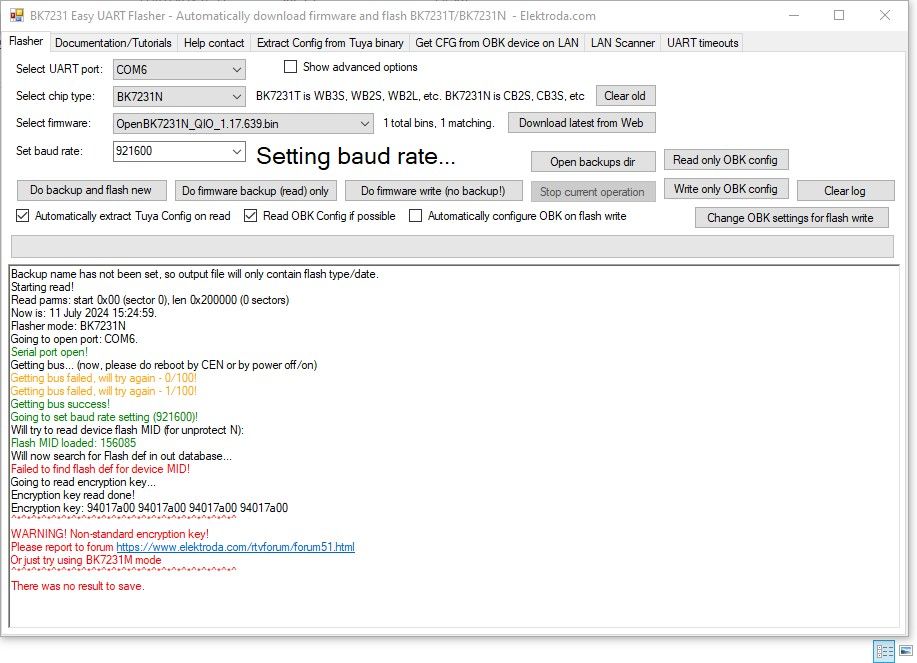Click Stop current operation button

(x=593, y=192)
